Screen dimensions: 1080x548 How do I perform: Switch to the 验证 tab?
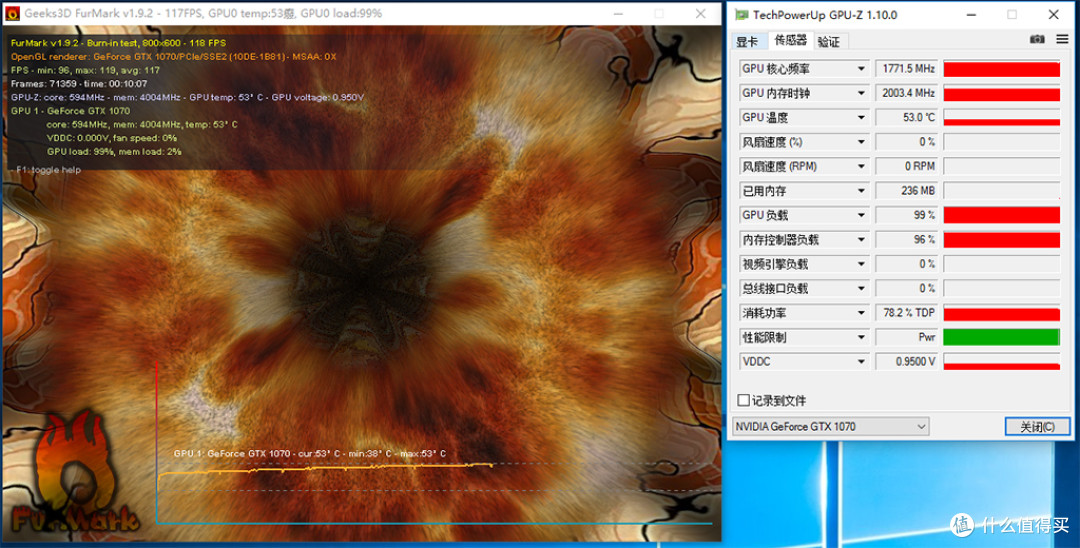coord(829,42)
